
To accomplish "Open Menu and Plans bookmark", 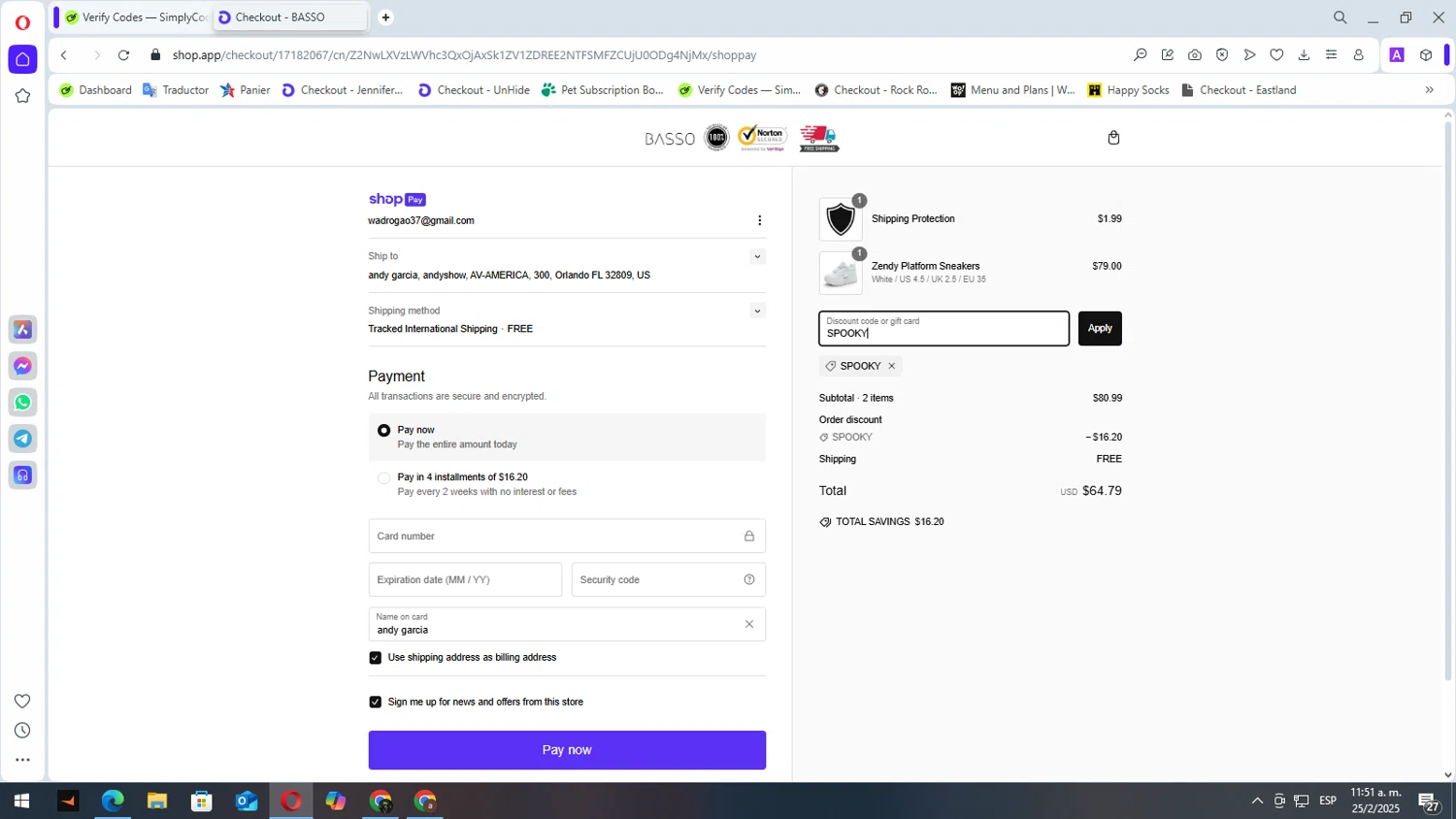I will coord(1012,90).
